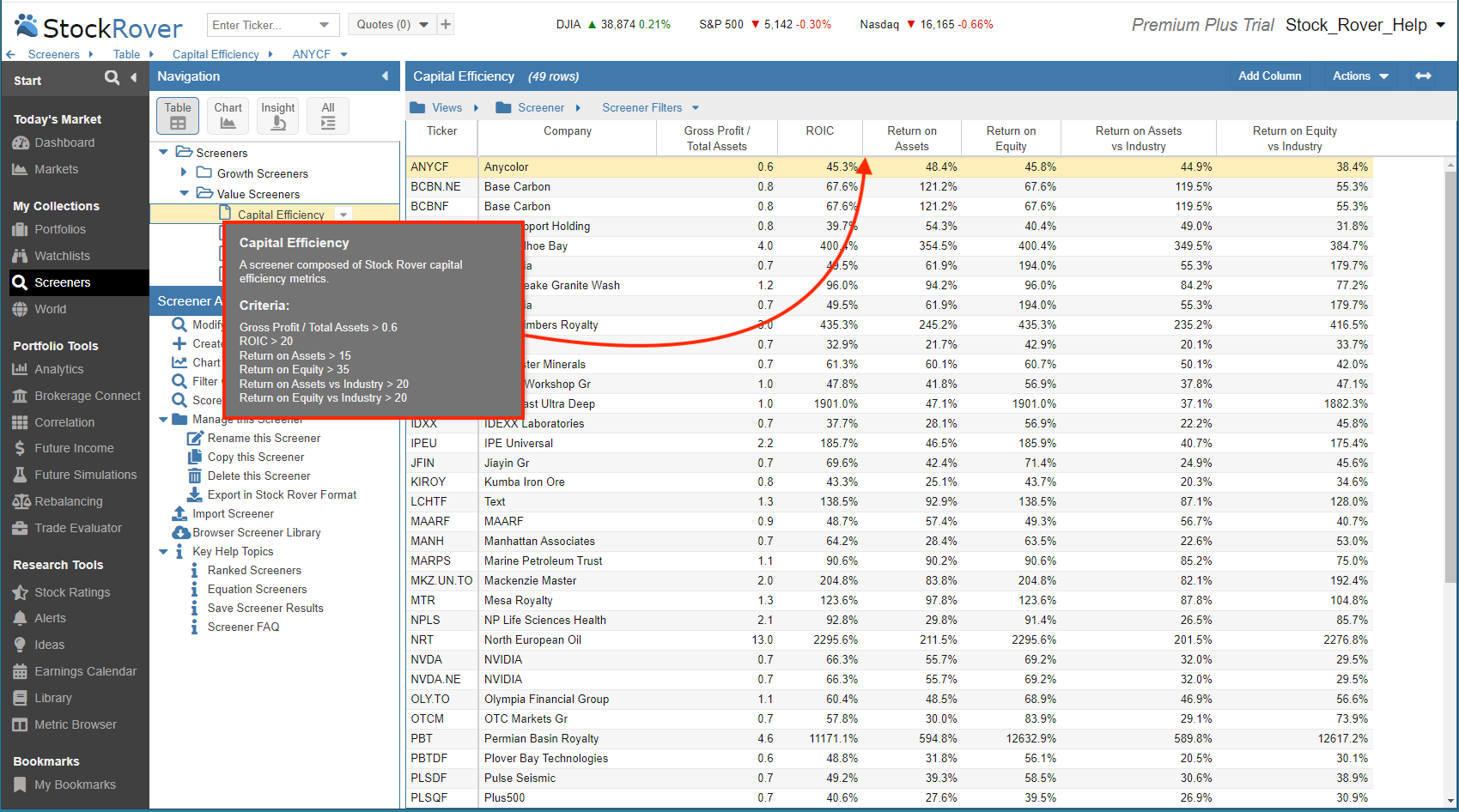
Task: Click Import Screener
Action: pyautogui.click(x=233, y=513)
